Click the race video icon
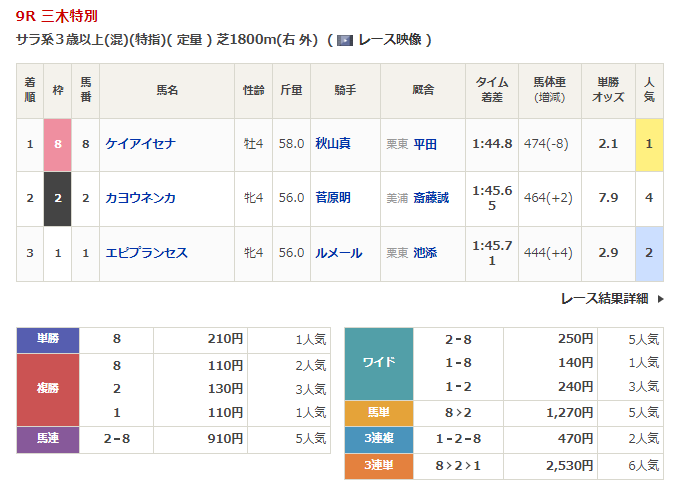Image resolution: width=684 pixels, height=488 pixels. coord(344,40)
